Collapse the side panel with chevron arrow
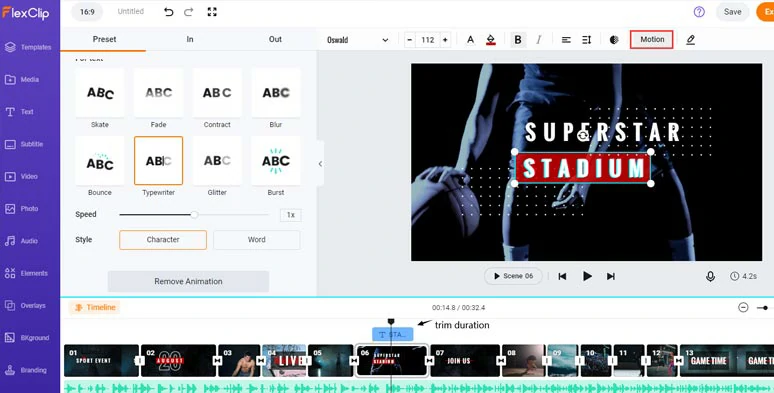The height and width of the screenshot is (393, 774). pos(320,164)
